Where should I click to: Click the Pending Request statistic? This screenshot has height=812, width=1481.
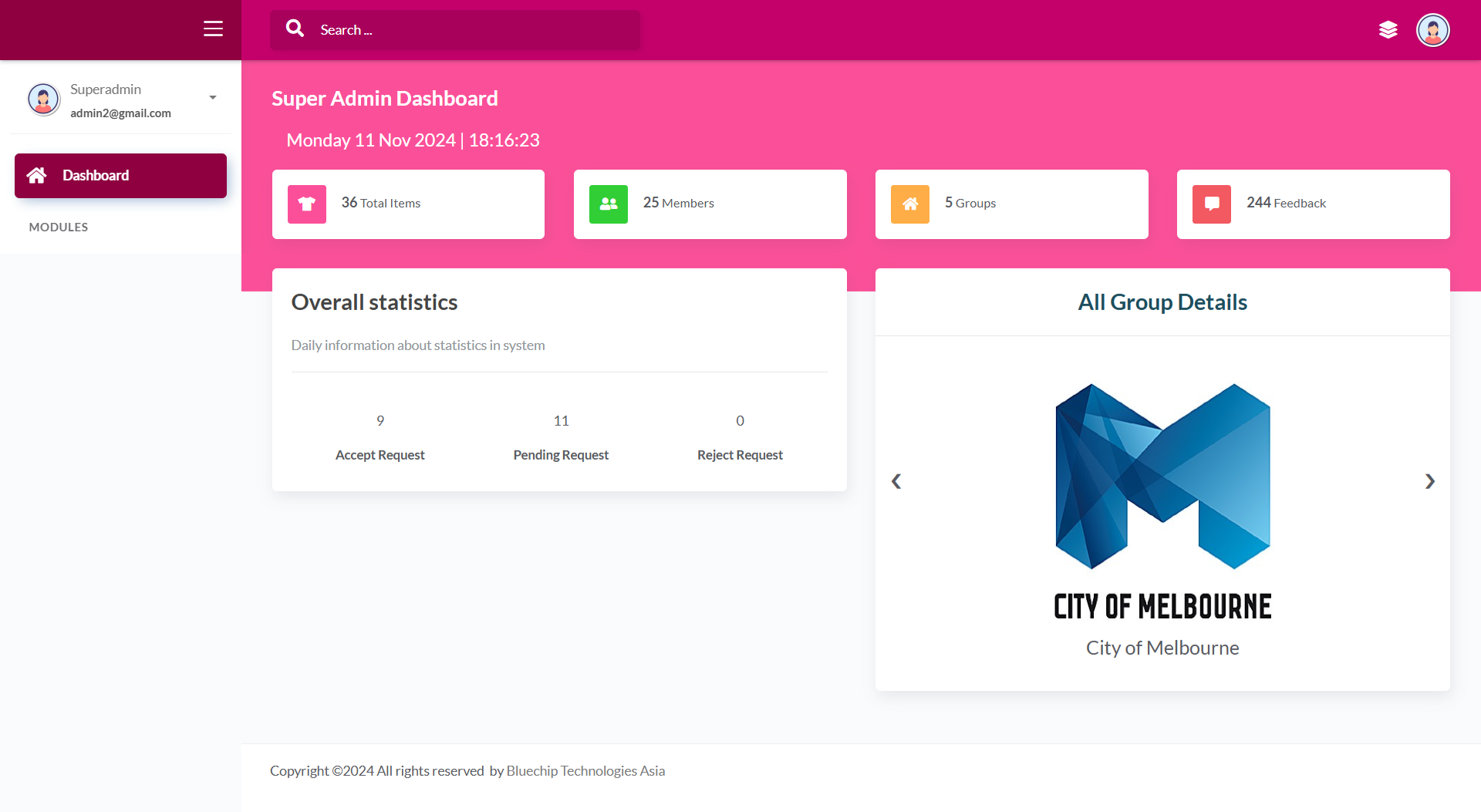pyautogui.click(x=561, y=438)
